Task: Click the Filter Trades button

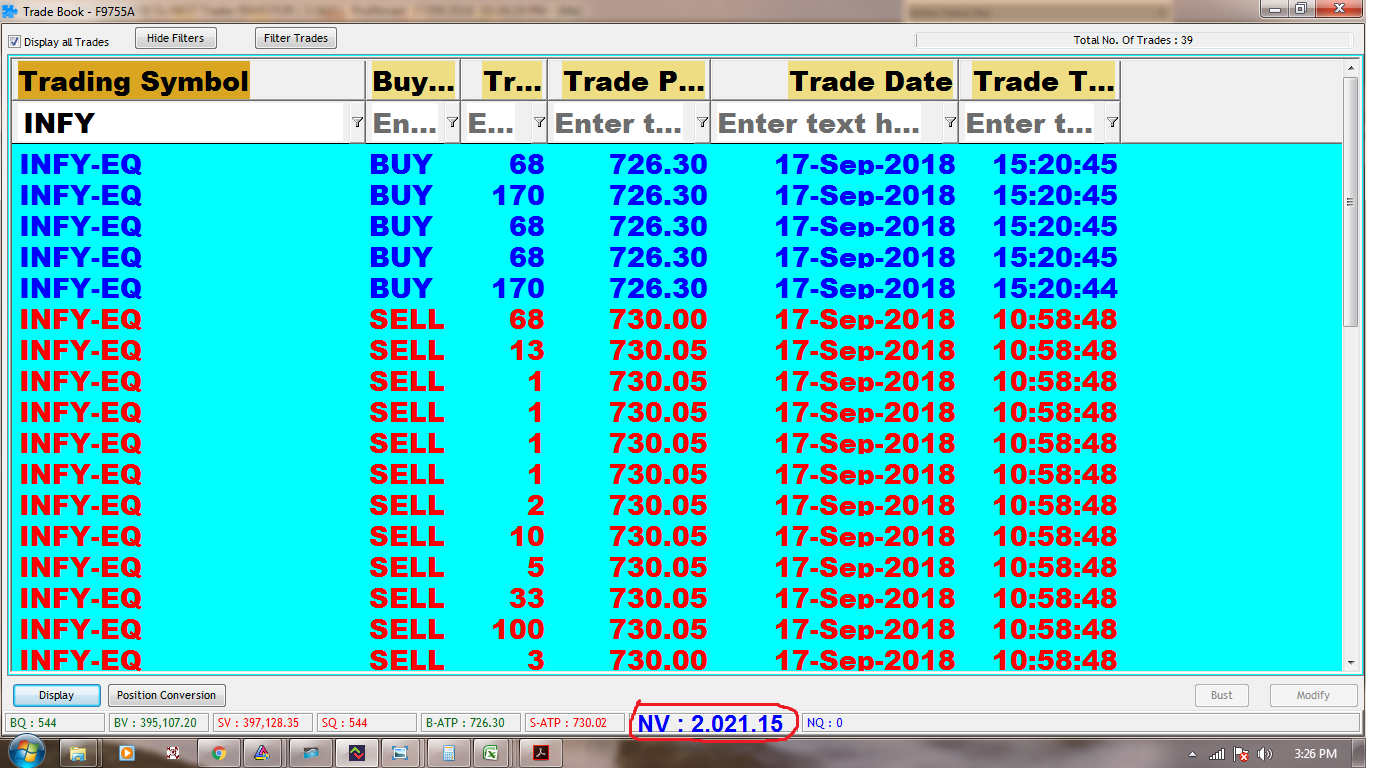Action: click(296, 38)
